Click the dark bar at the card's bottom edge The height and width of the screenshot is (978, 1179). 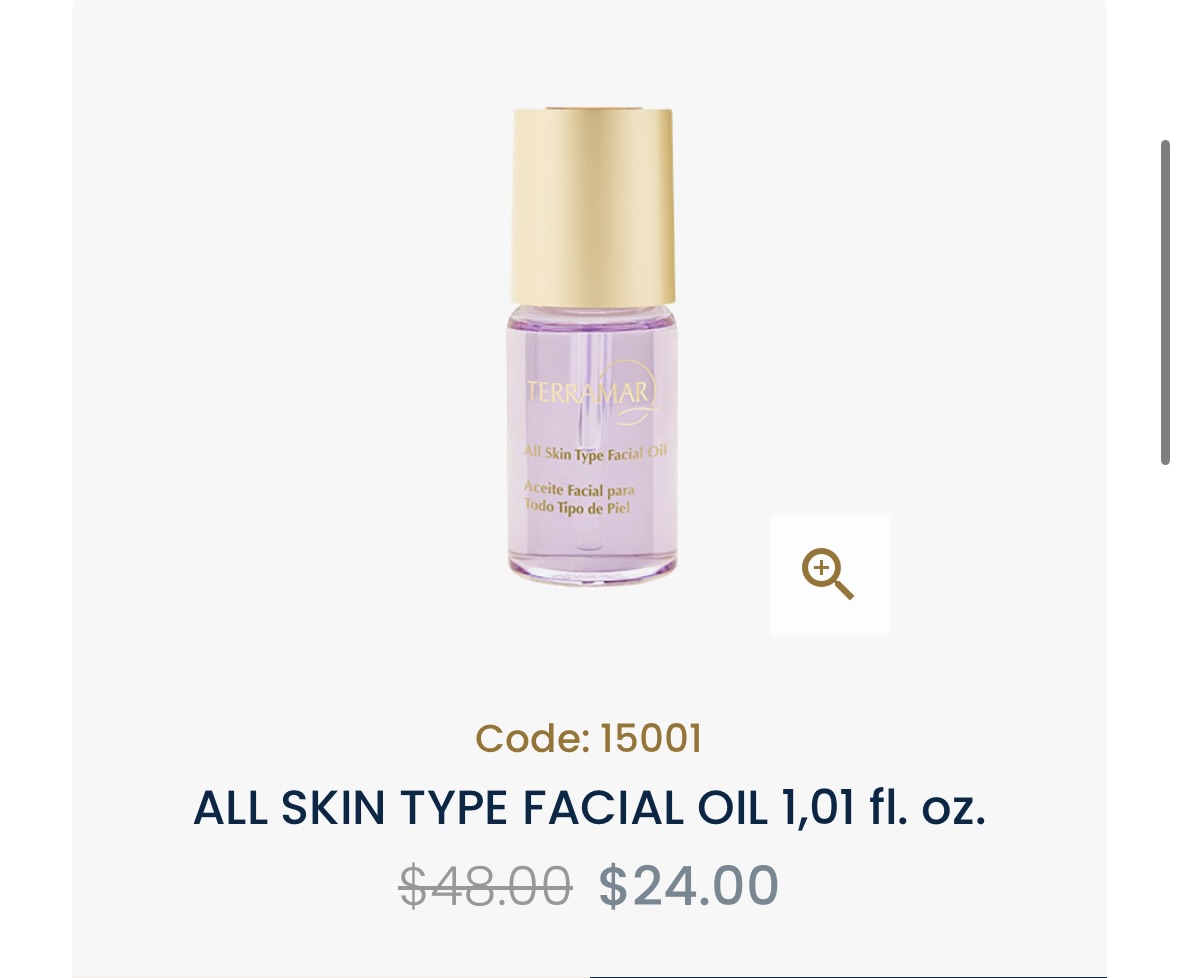click(x=848, y=976)
